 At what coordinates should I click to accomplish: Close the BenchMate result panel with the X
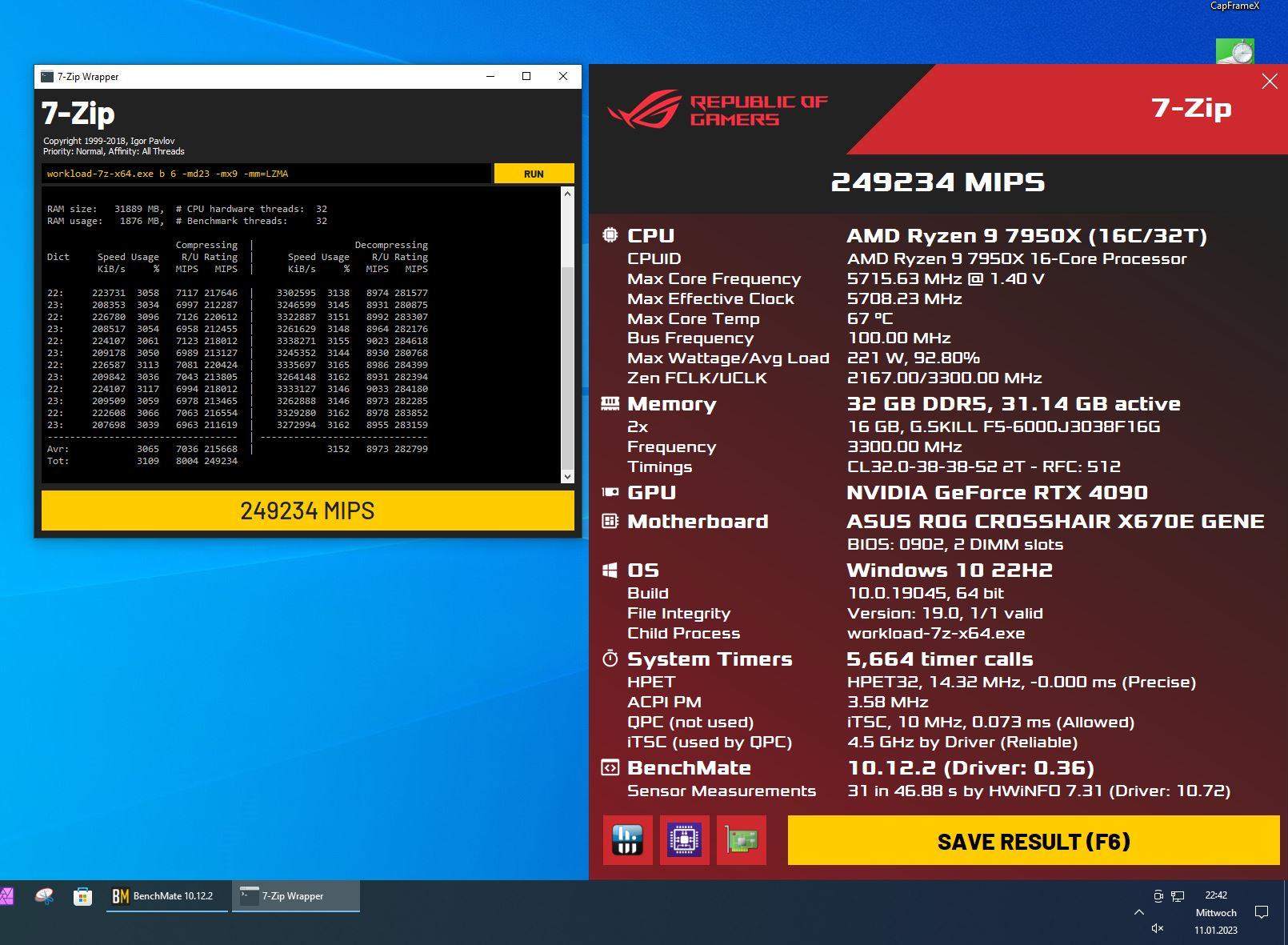(1270, 82)
